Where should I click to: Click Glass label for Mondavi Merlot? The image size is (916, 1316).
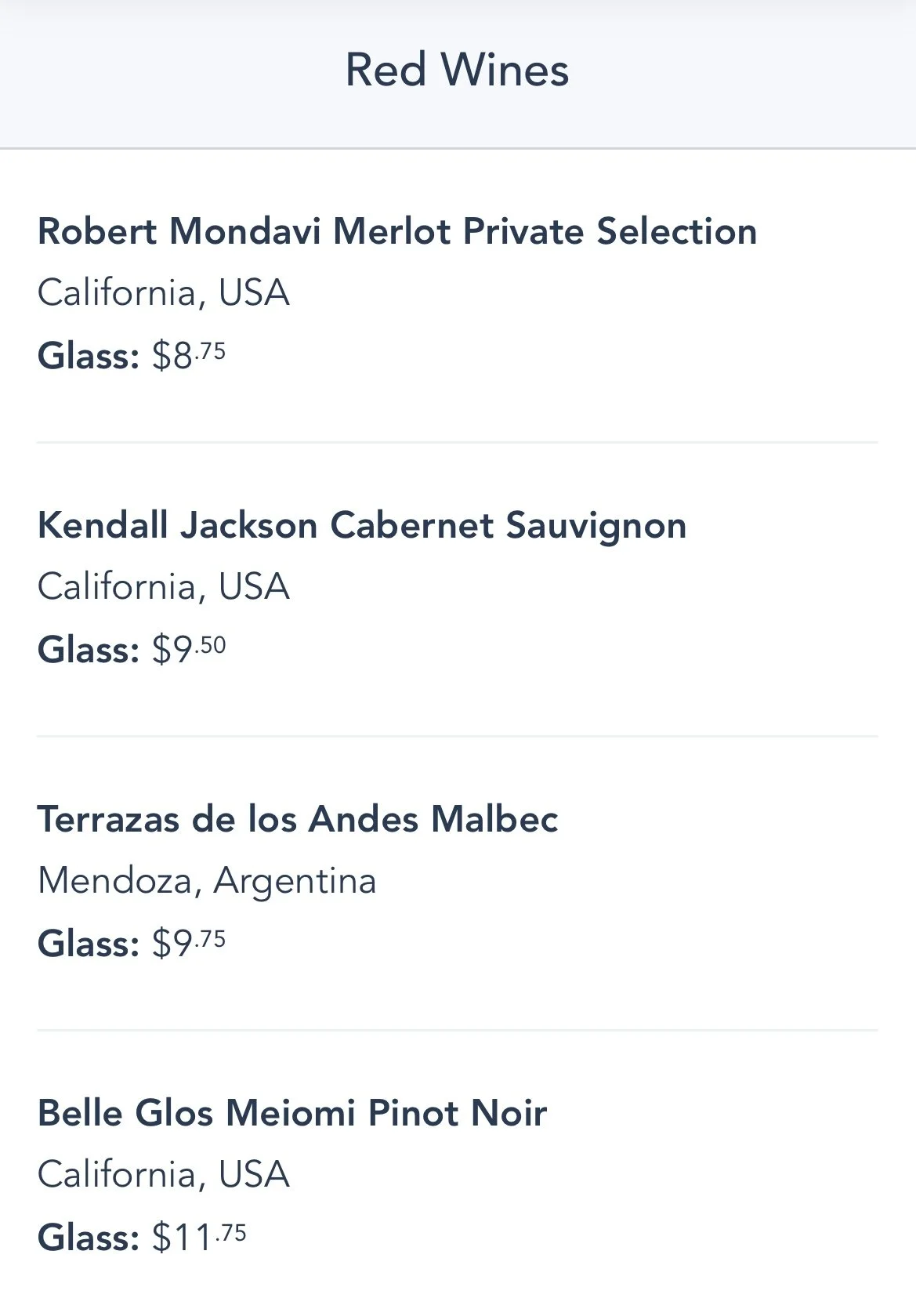89,356
